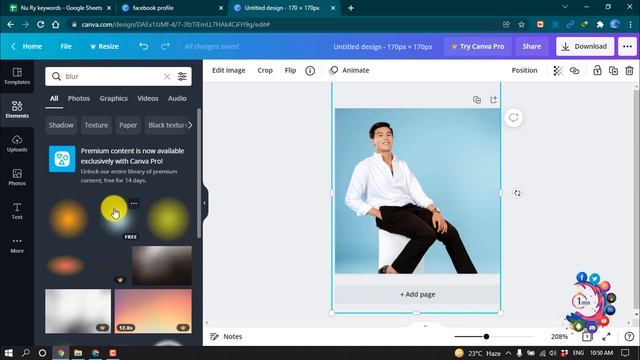Click Try Canva Pro button
Image resolution: width=640 pixels, height=360 pixels.
click(x=477, y=47)
